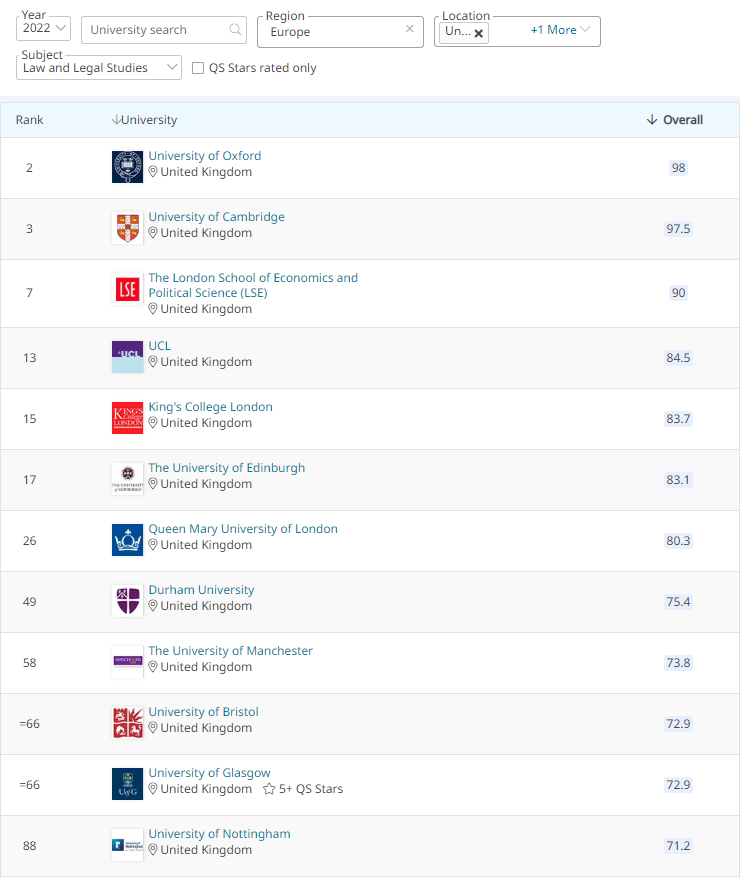Image resolution: width=740 pixels, height=878 pixels.
Task: Sort by the University column header
Action: (144, 120)
